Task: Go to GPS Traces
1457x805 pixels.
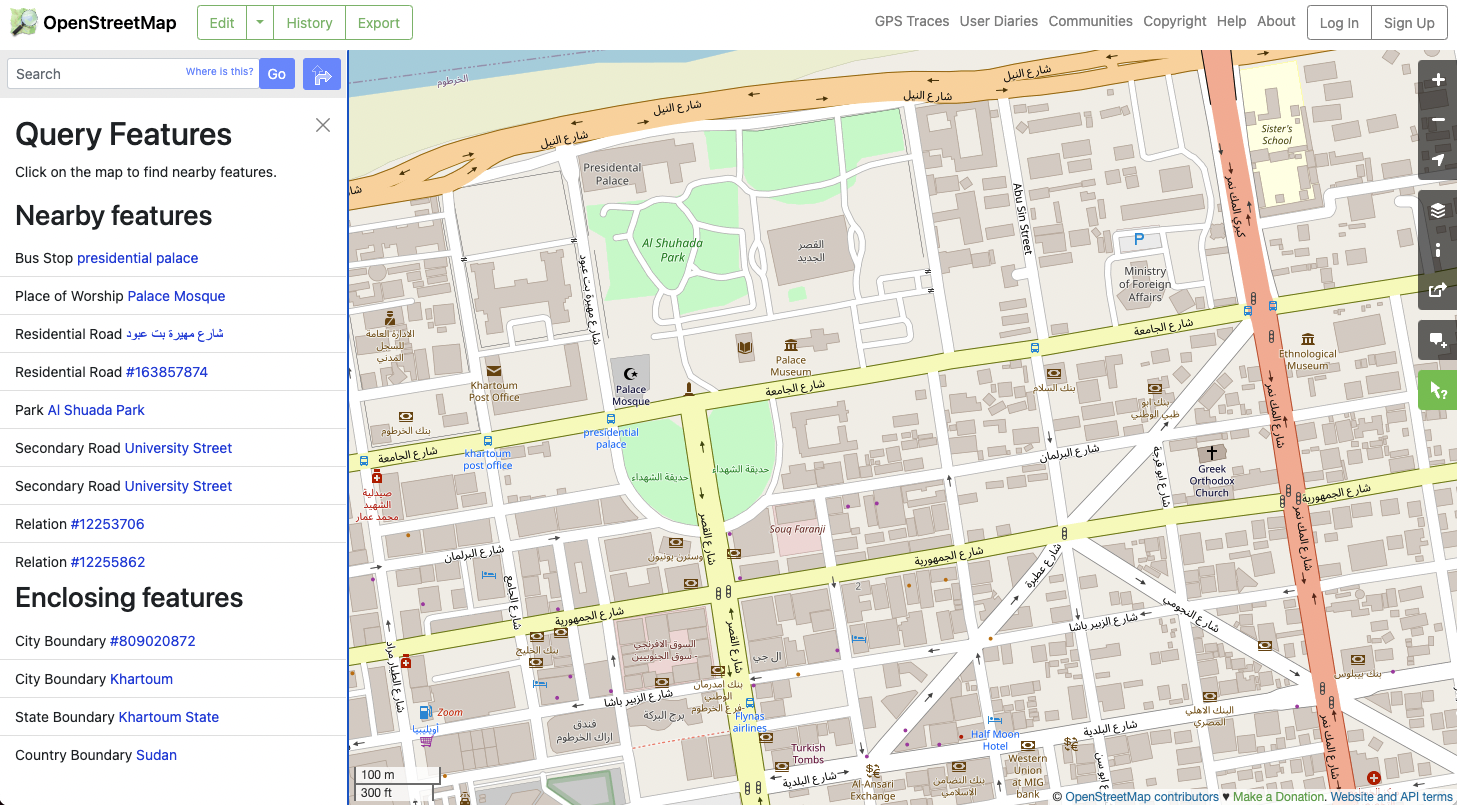Action: (912, 21)
